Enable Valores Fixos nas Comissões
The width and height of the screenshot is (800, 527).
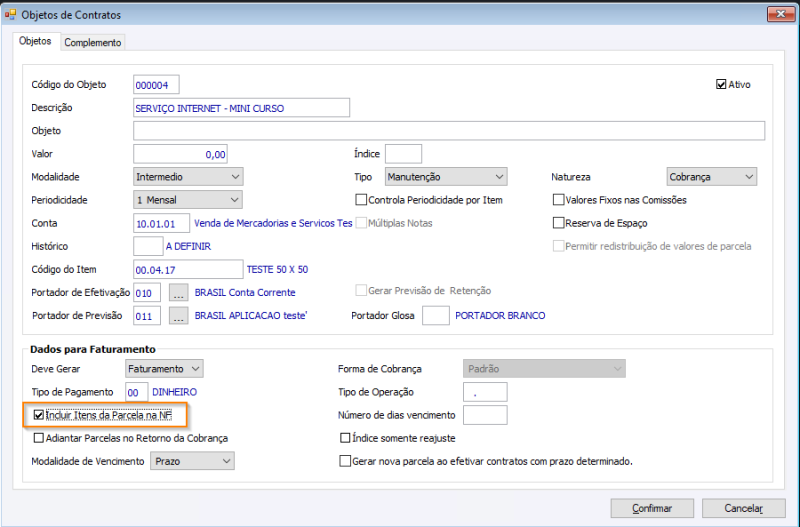click(559, 200)
